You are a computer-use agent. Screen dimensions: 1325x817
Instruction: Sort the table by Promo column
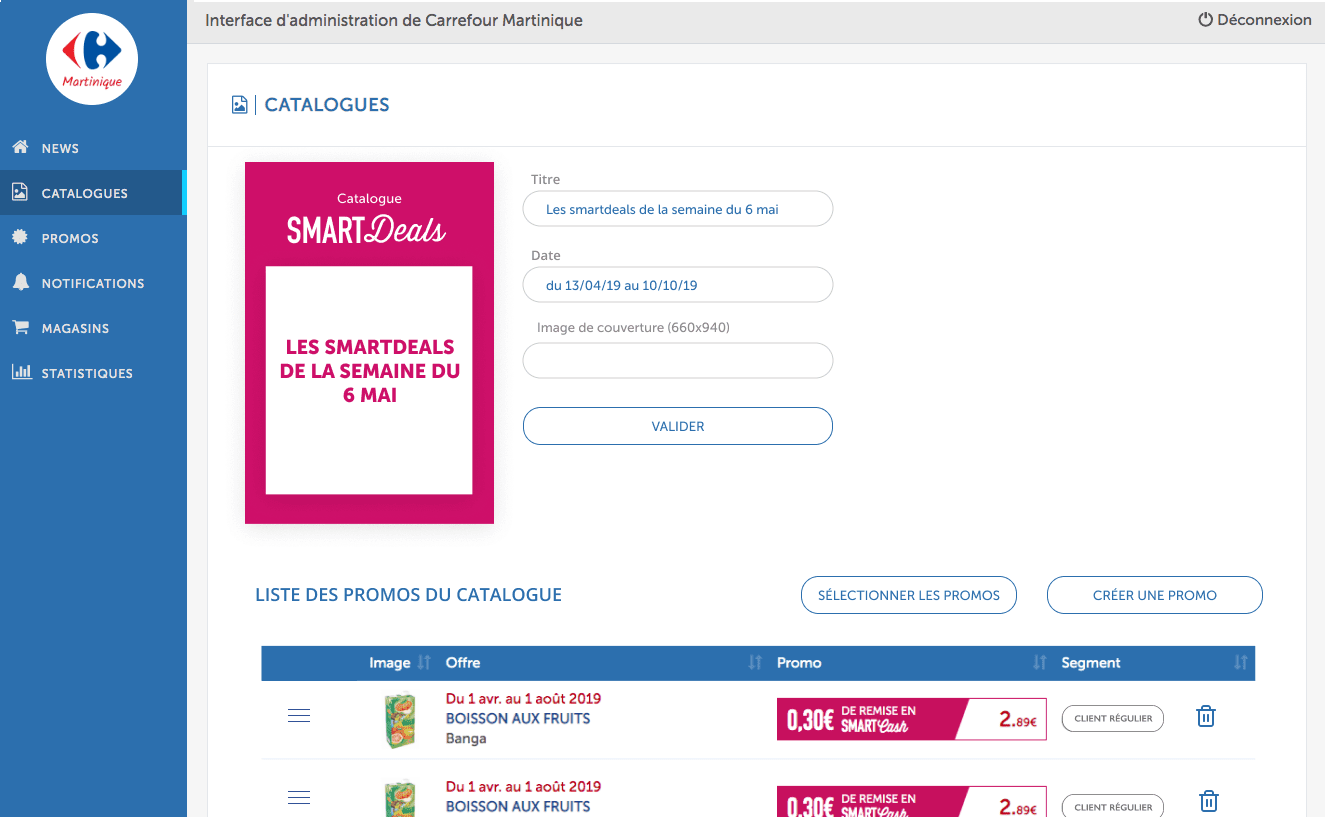click(1039, 663)
